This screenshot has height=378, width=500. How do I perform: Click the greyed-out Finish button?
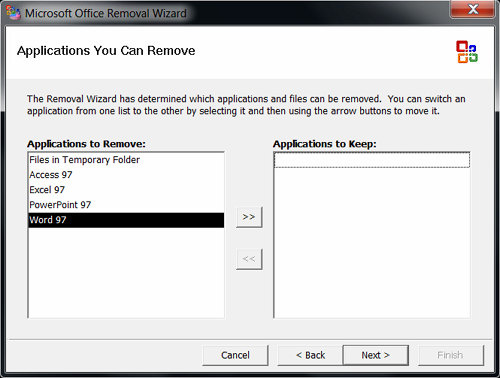tap(450, 355)
